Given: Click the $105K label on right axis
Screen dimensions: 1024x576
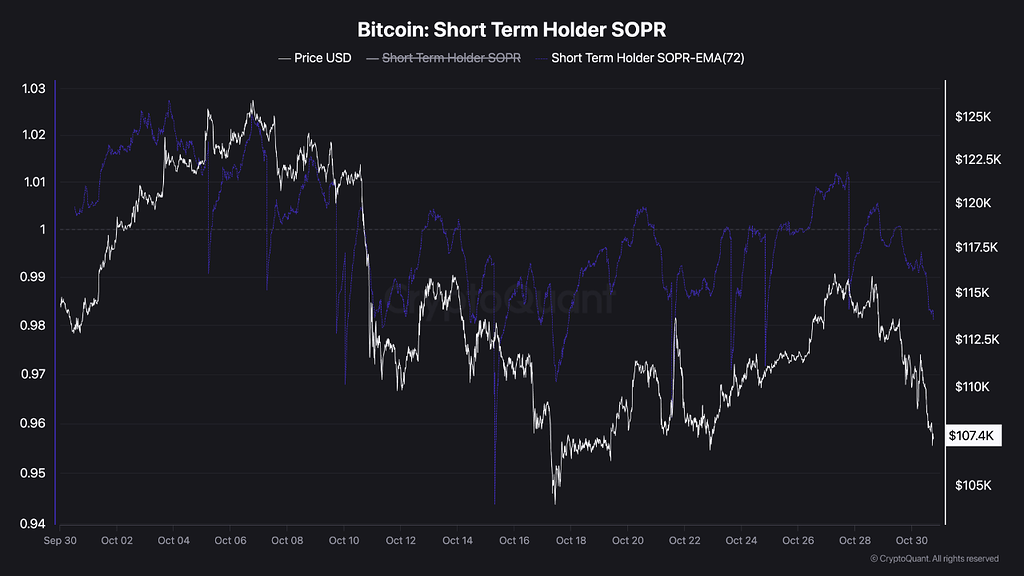Looking at the screenshot, I should click(973, 485).
